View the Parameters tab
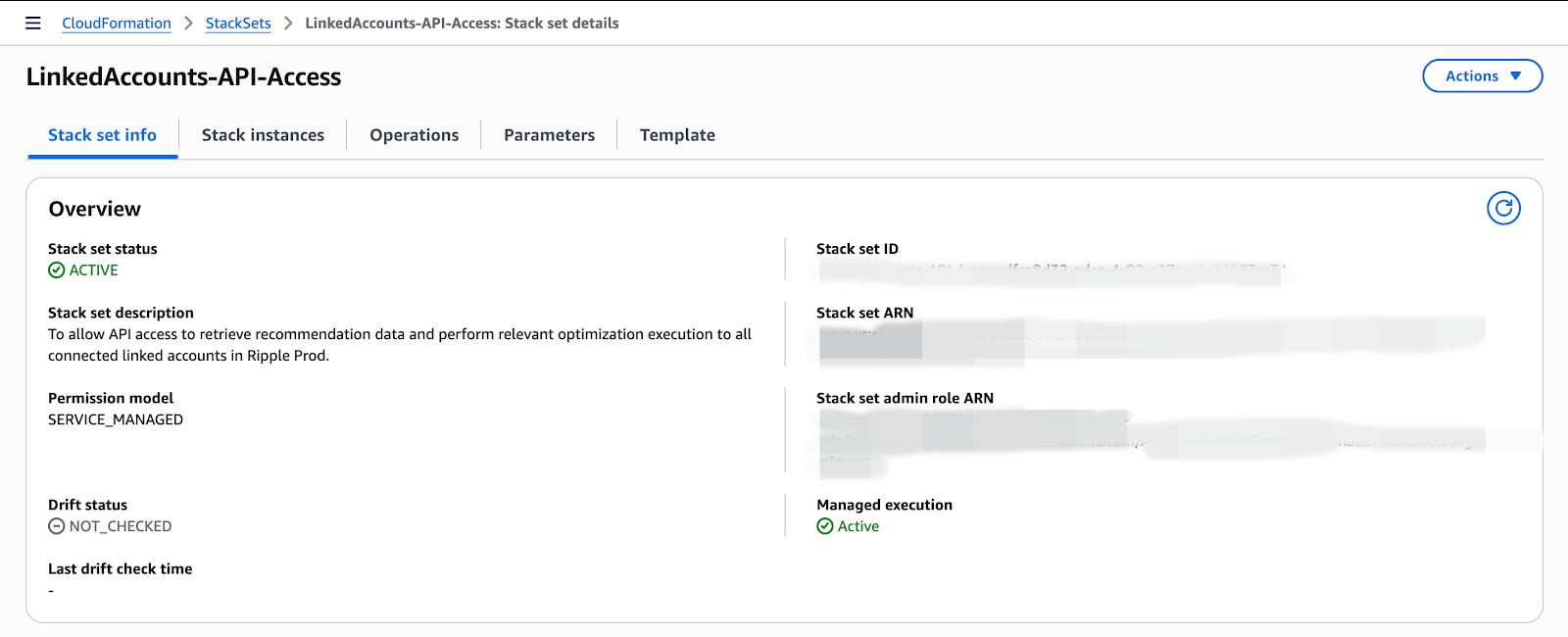Screen dimensions: 1568x637 coord(549,135)
